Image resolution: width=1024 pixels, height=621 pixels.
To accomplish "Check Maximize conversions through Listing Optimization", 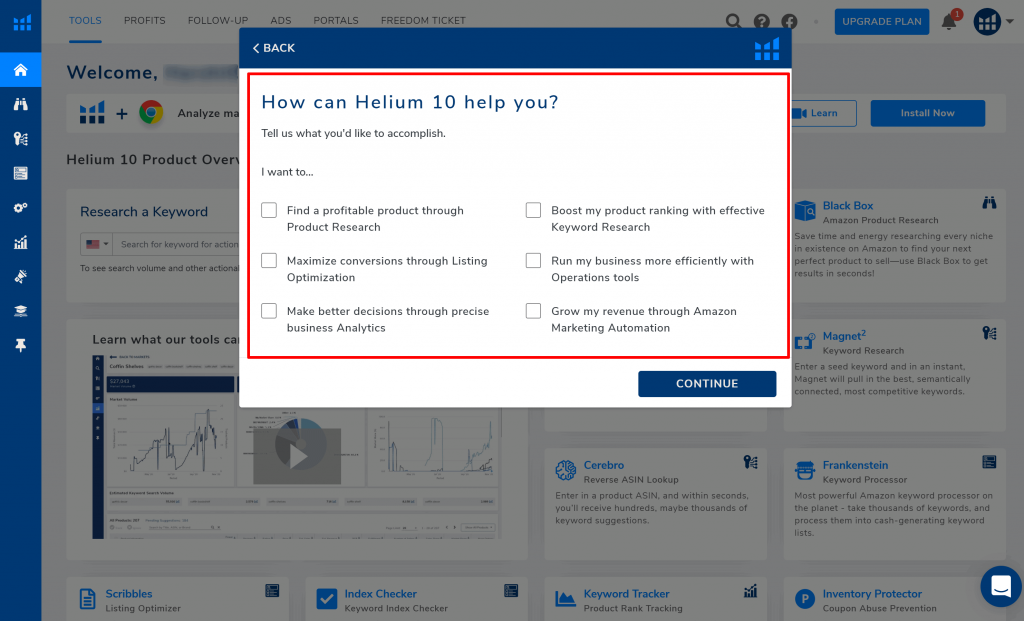I will point(269,261).
